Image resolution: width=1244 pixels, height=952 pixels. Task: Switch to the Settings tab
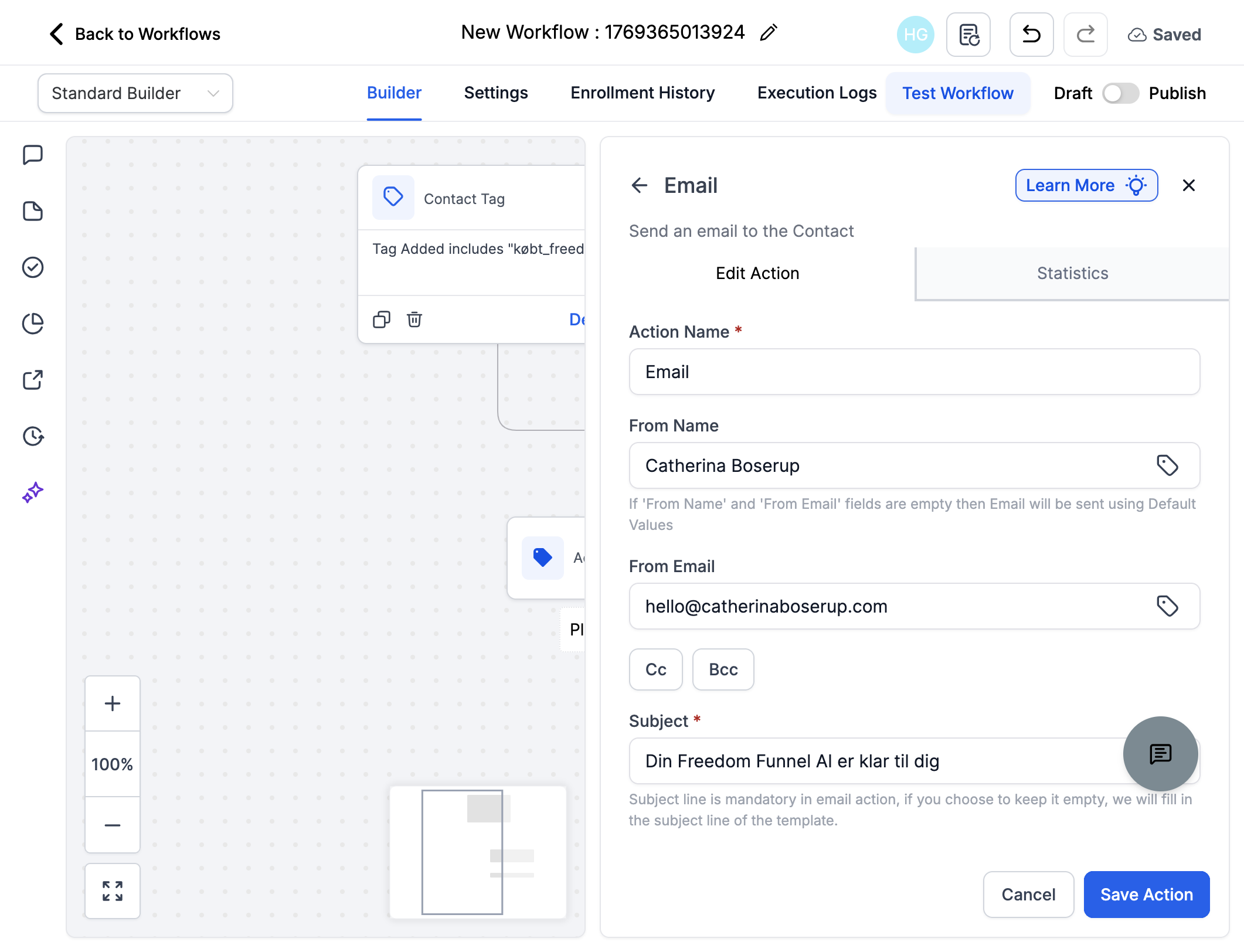click(496, 93)
